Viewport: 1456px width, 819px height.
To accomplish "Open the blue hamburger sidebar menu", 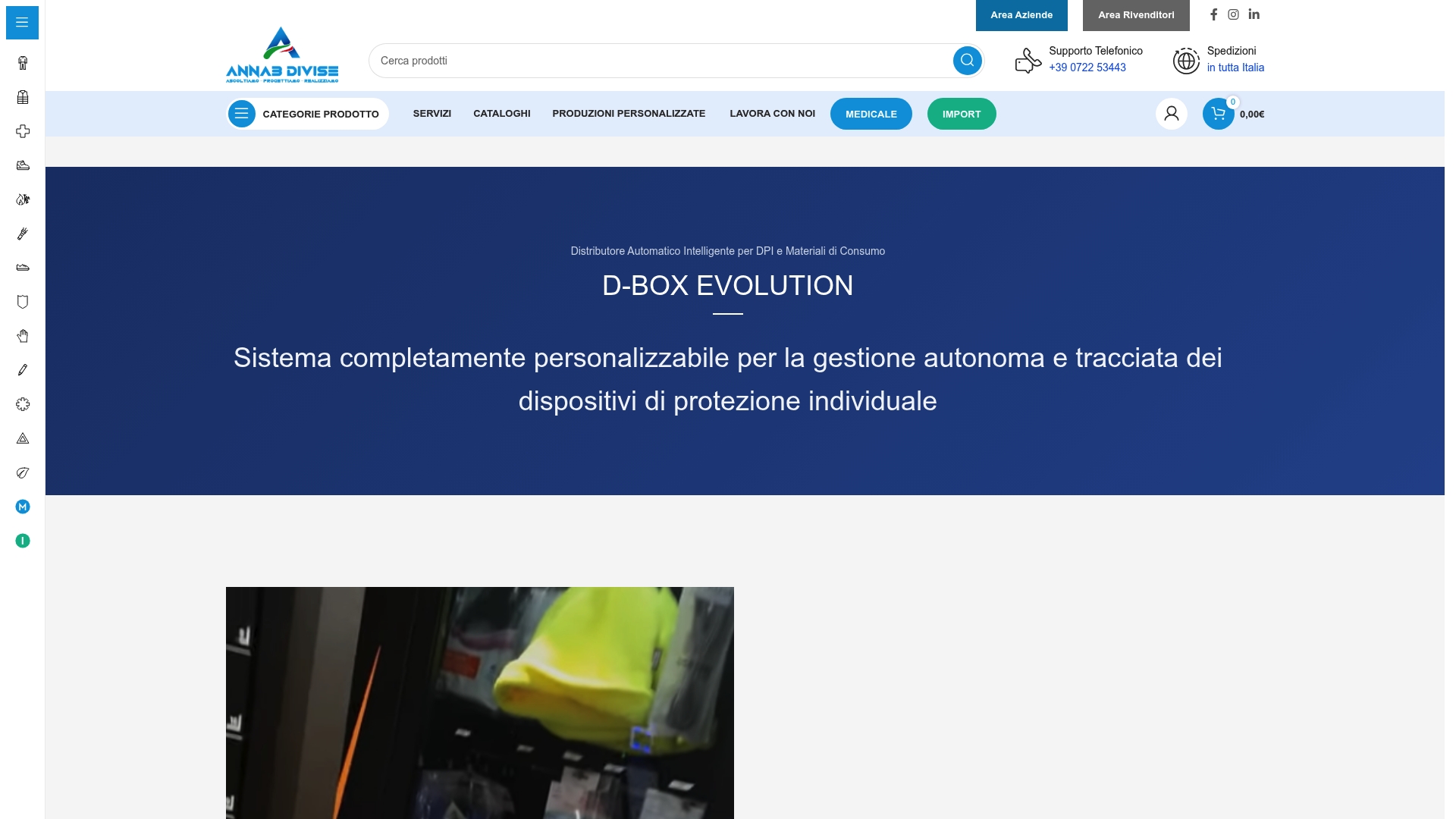I will pos(22,22).
